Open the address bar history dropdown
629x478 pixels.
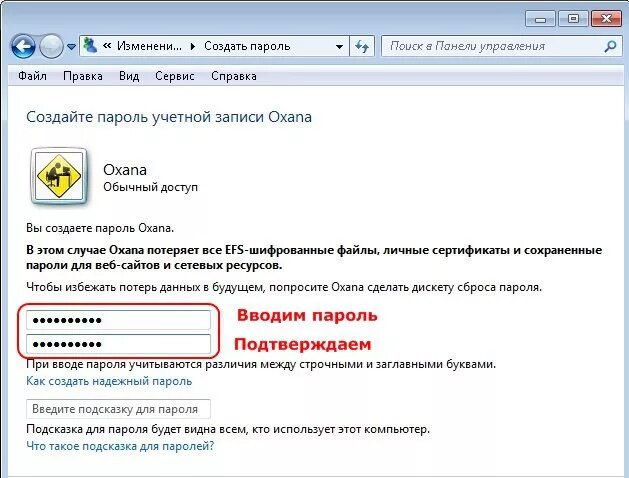click(x=339, y=47)
